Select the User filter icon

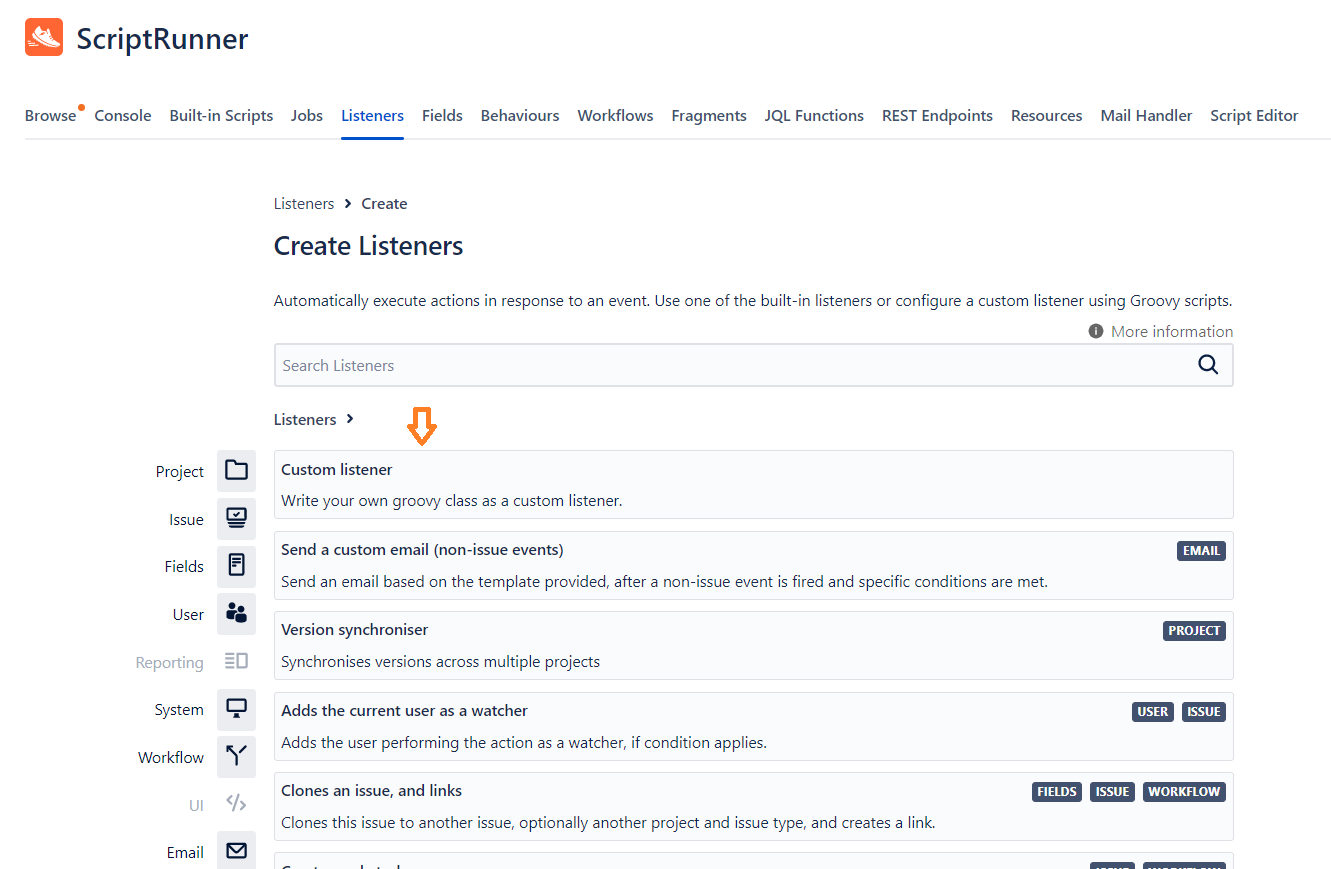(236, 613)
